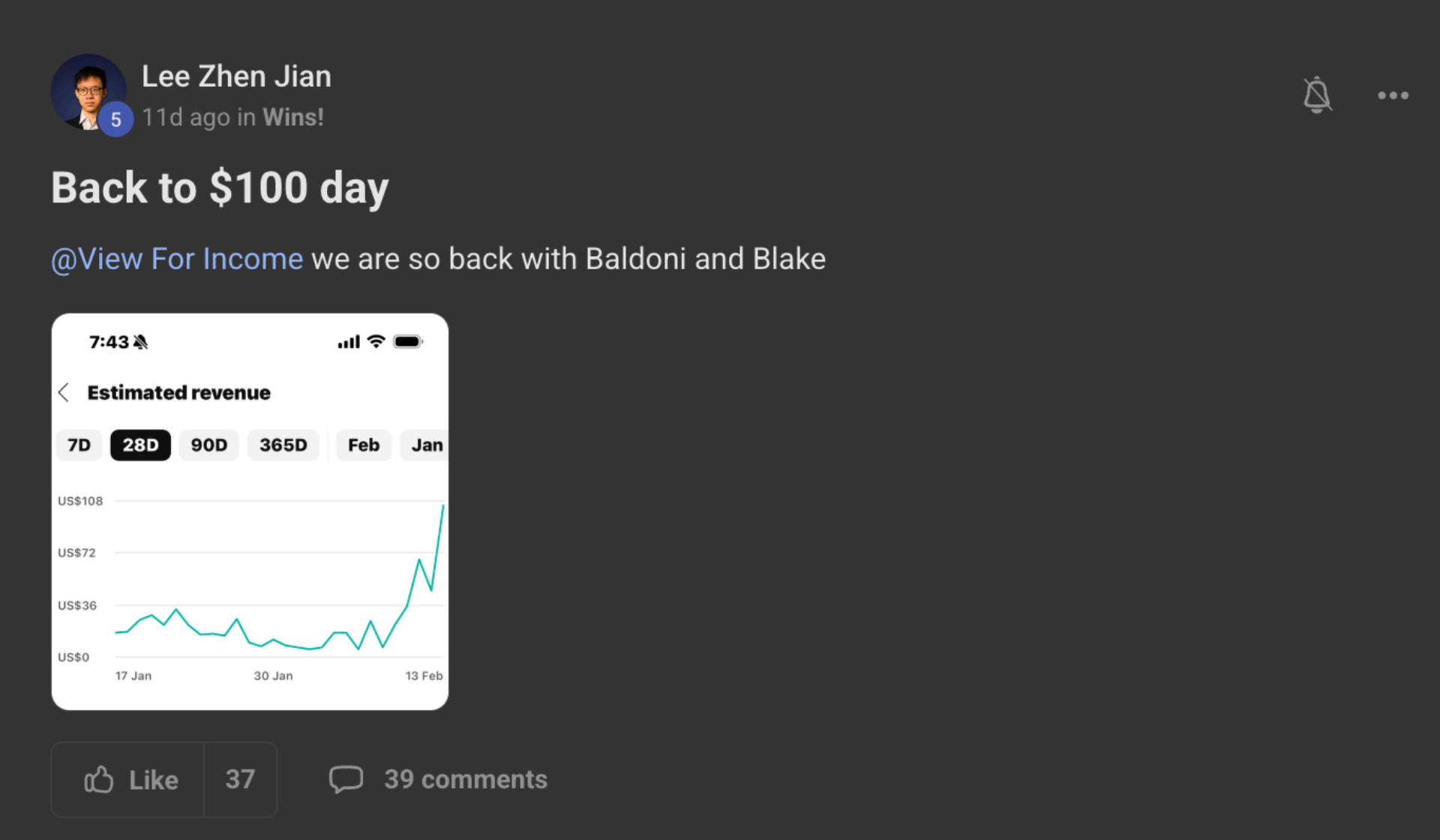Select the Jan month tab
The height and width of the screenshot is (840, 1440).
point(426,445)
